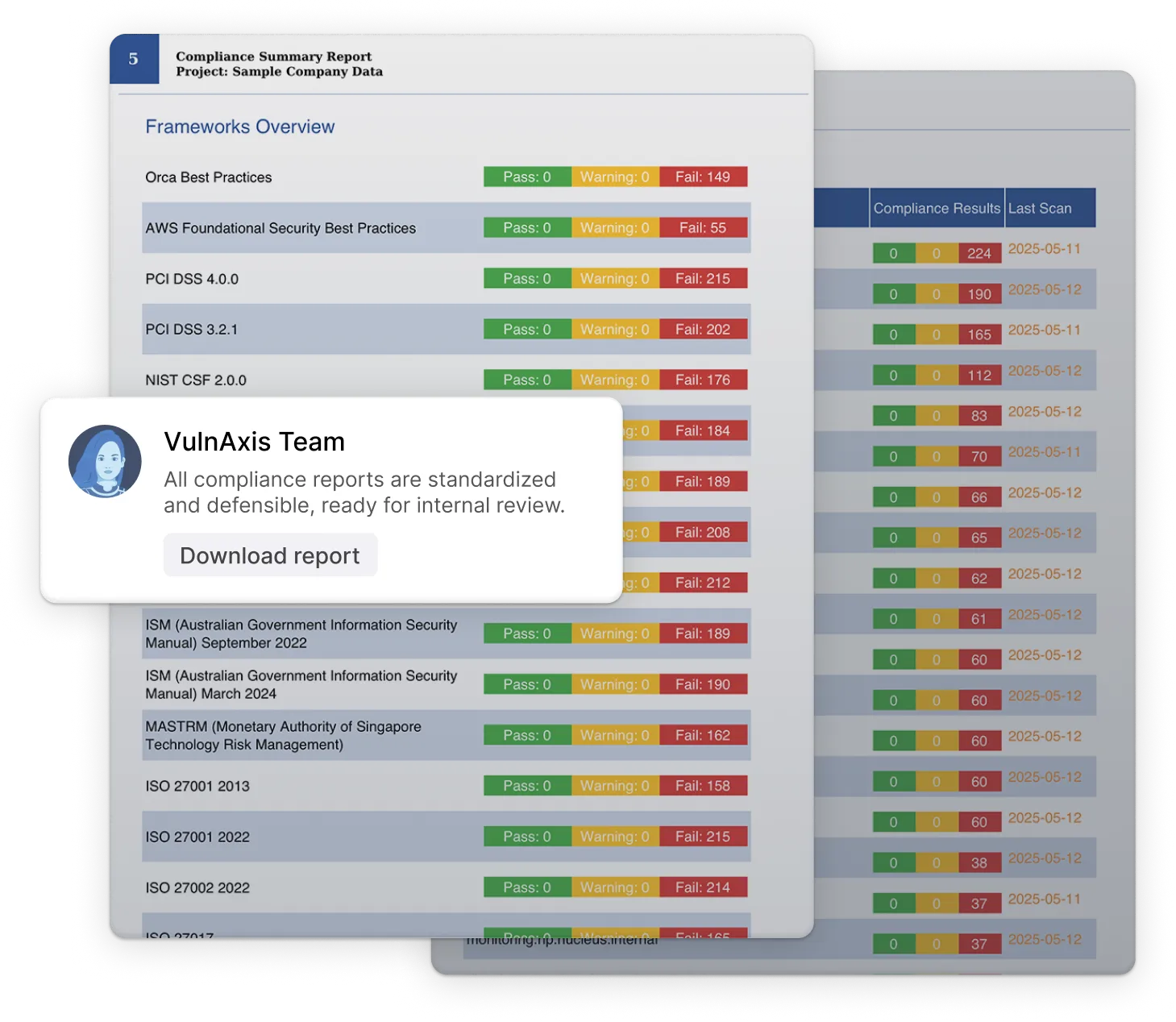Click Fail: 55 badge for AWS row

pyautogui.click(x=703, y=227)
